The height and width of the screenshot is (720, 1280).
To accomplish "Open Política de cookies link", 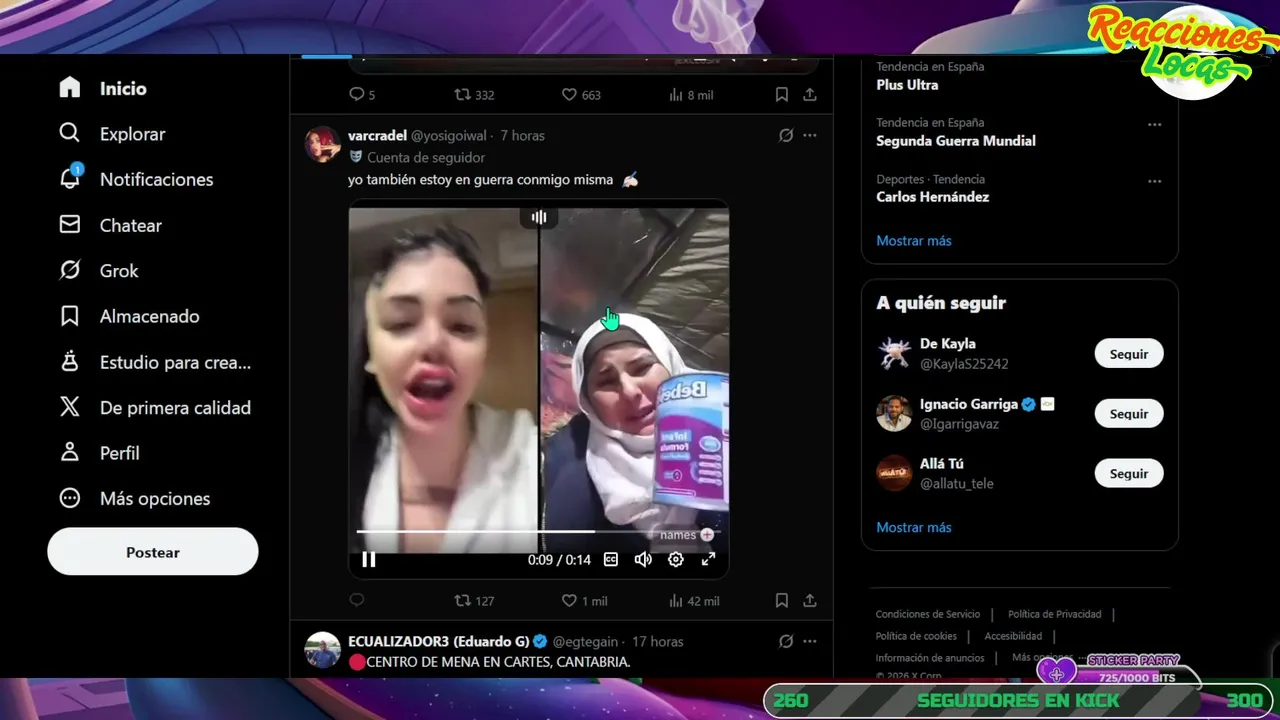I will (x=916, y=636).
